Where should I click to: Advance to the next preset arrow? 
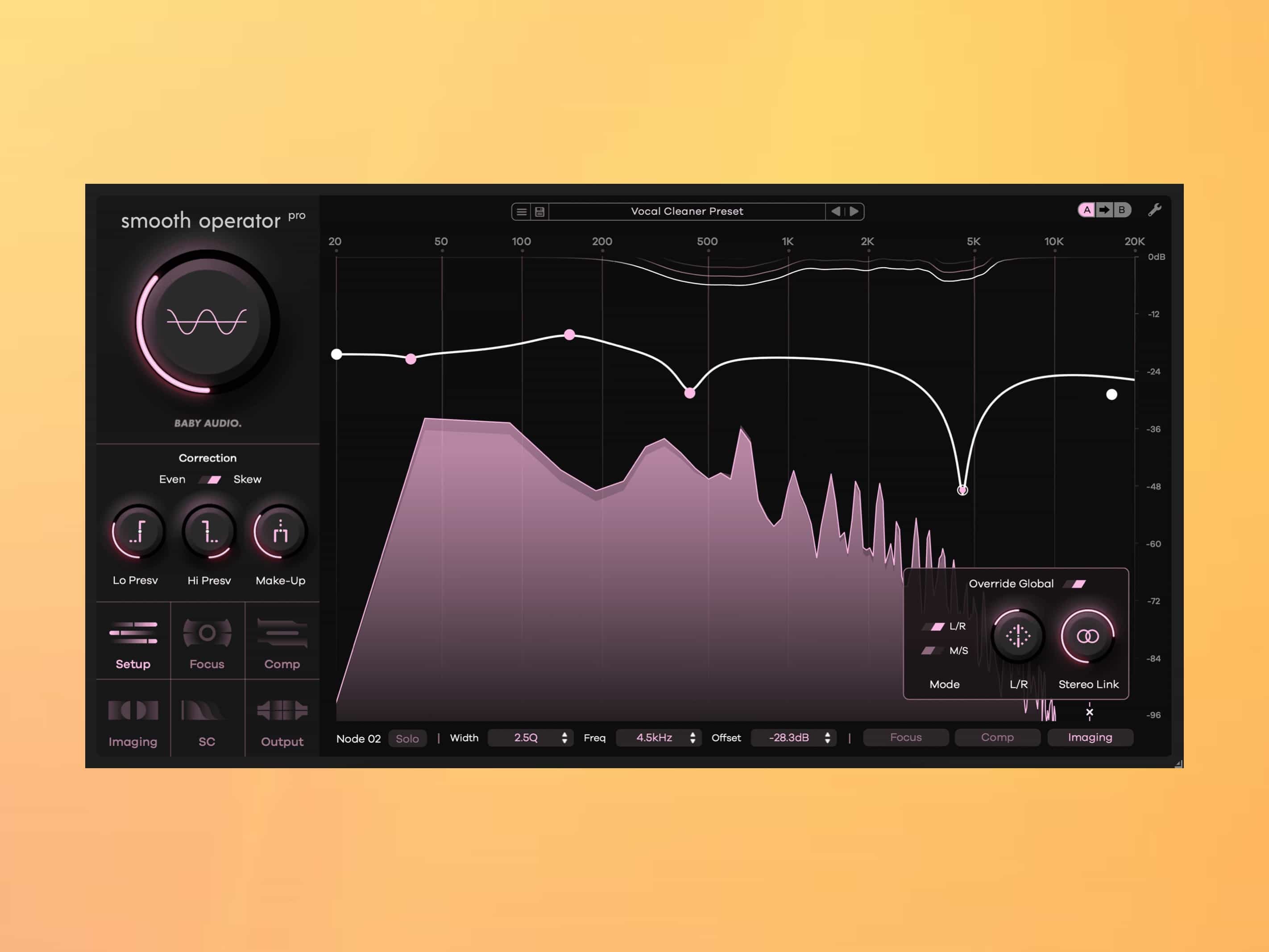[854, 211]
